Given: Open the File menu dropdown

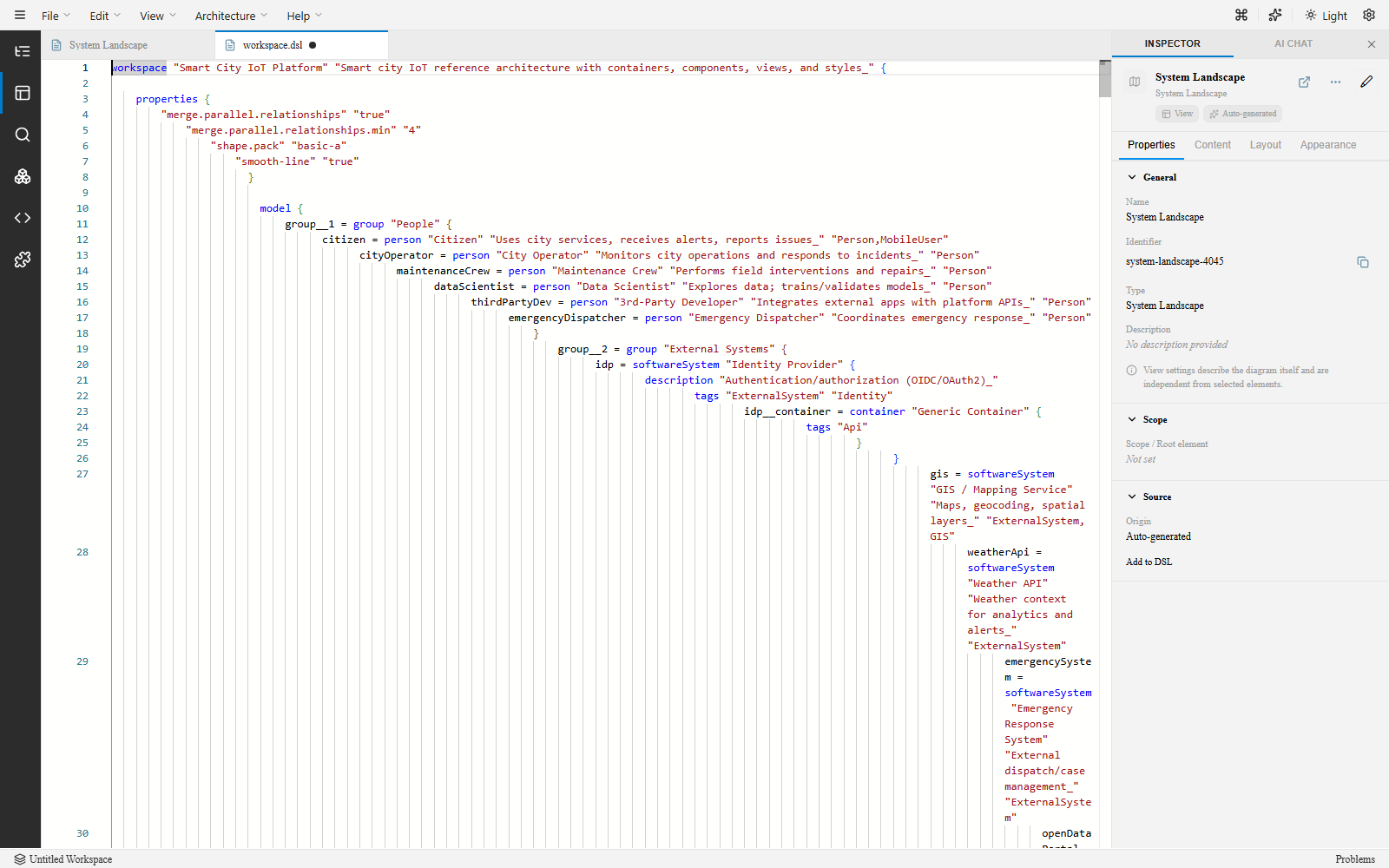Looking at the screenshot, I should pyautogui.click(x=56, y=16).
